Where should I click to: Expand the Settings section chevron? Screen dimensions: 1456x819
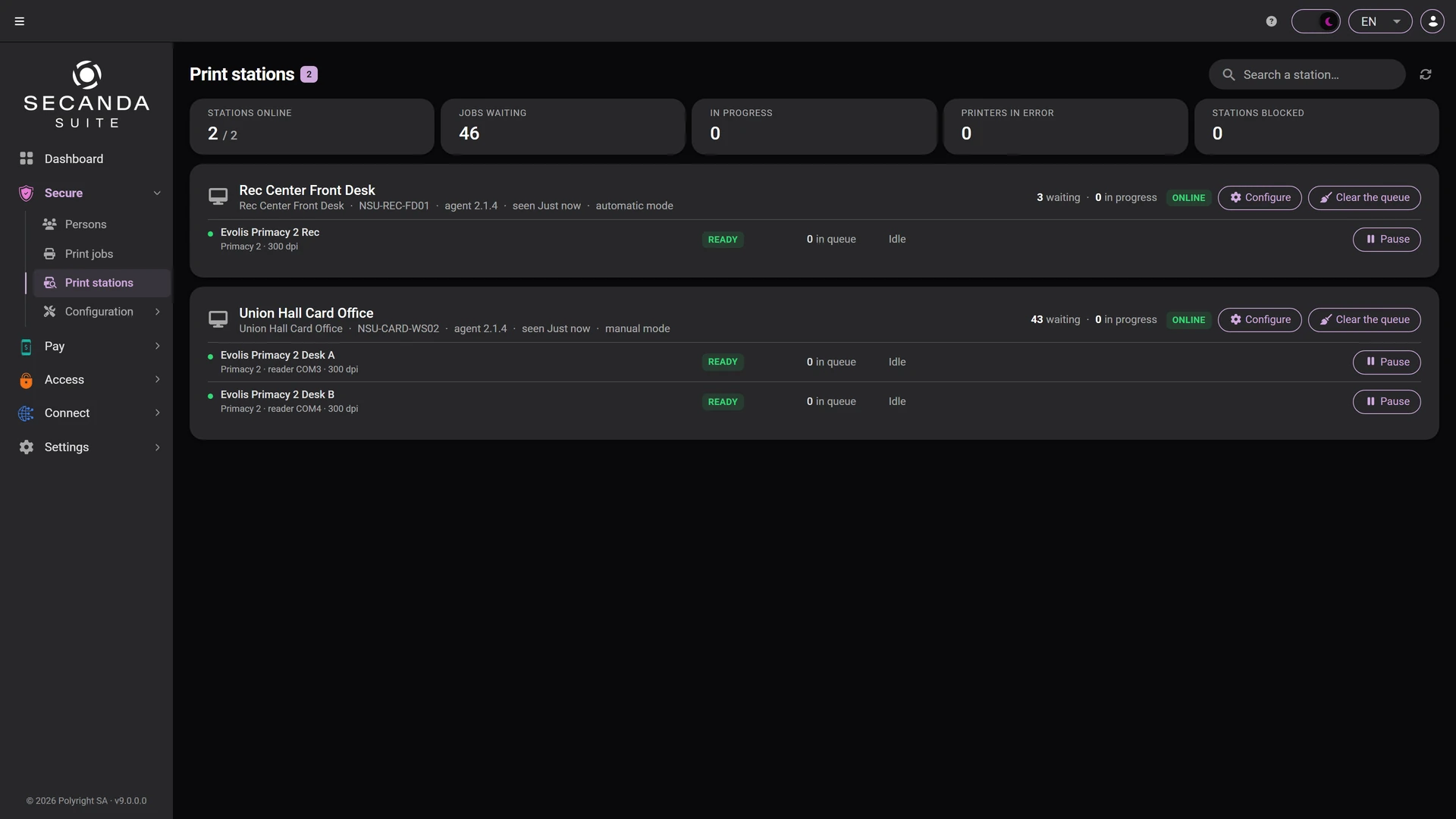(x=157, y=447)
